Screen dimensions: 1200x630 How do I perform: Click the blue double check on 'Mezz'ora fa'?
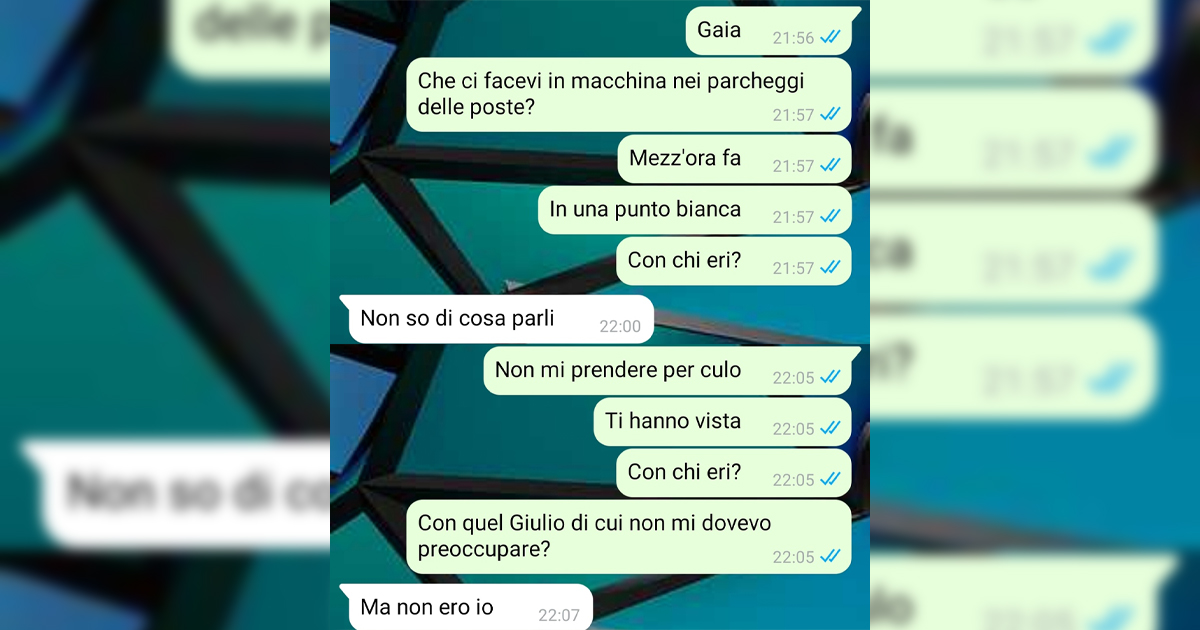click(x=830, y=166)
